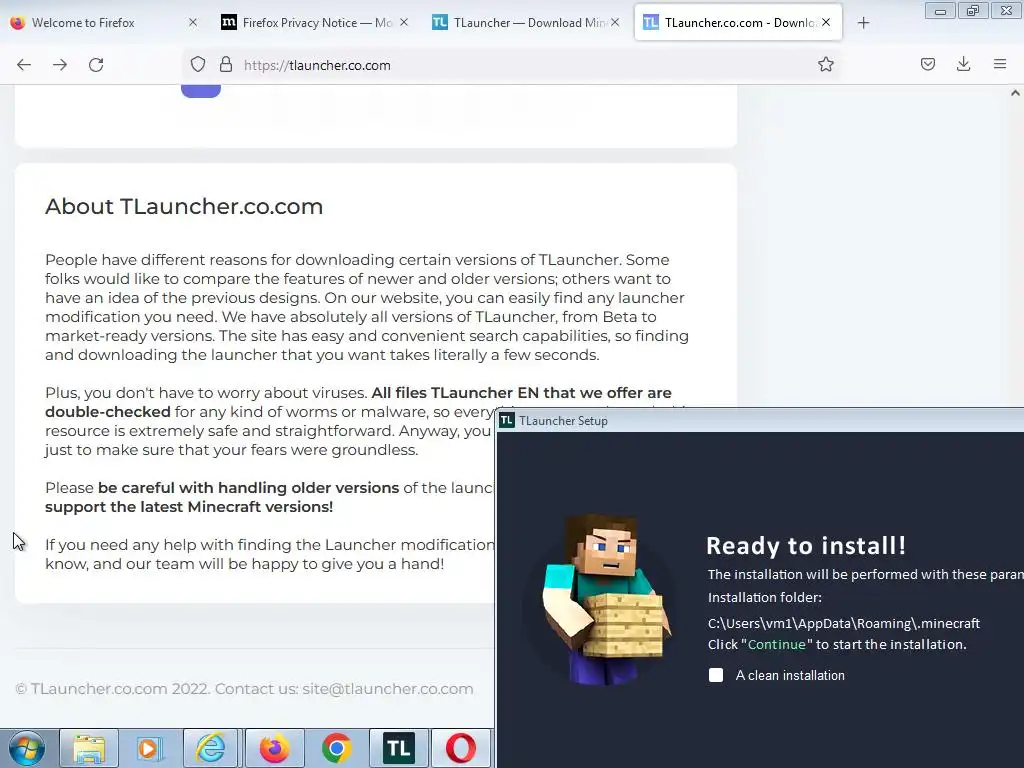This screenshot has width=1024, height=768.
Task: Go forward with the forward arrow
Action: (x=60, y=65)
